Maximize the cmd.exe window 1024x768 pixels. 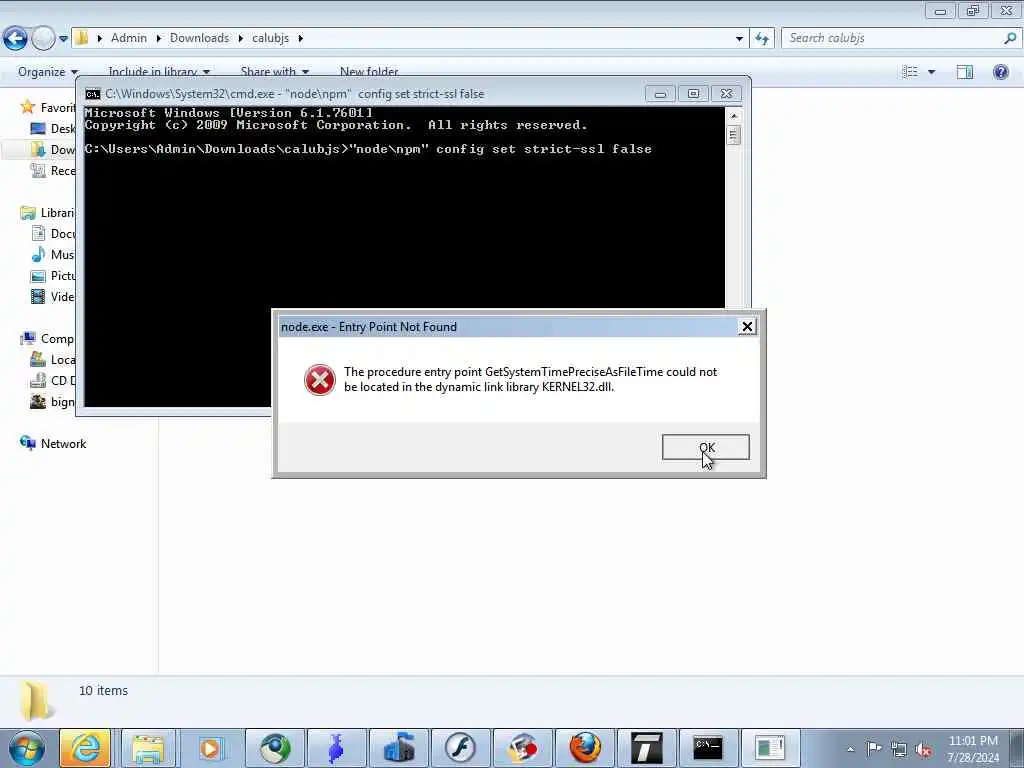tap(694, 94)
